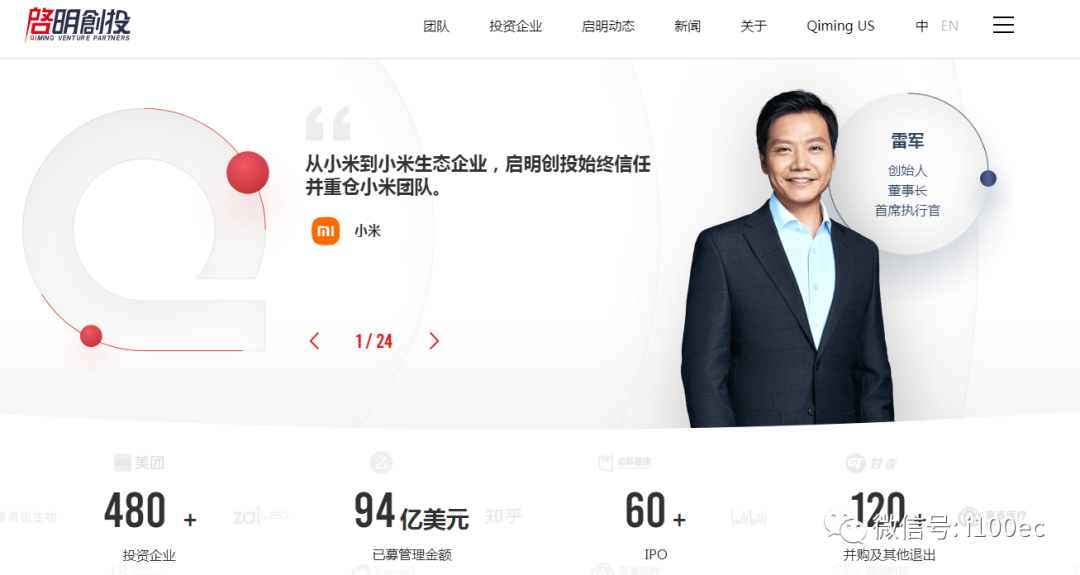Open the 启明动态 menu item
This screenshot has width=1080, height=575.
click(608, 26)
